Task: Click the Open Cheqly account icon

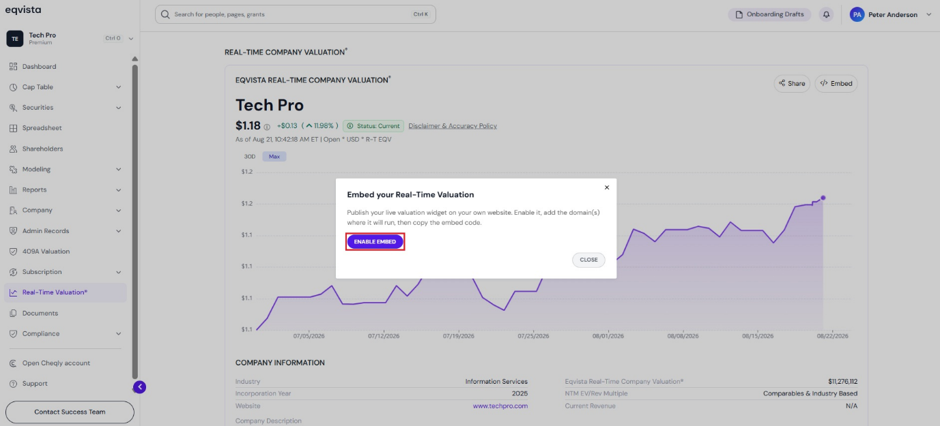Action: tap(13, 363)
